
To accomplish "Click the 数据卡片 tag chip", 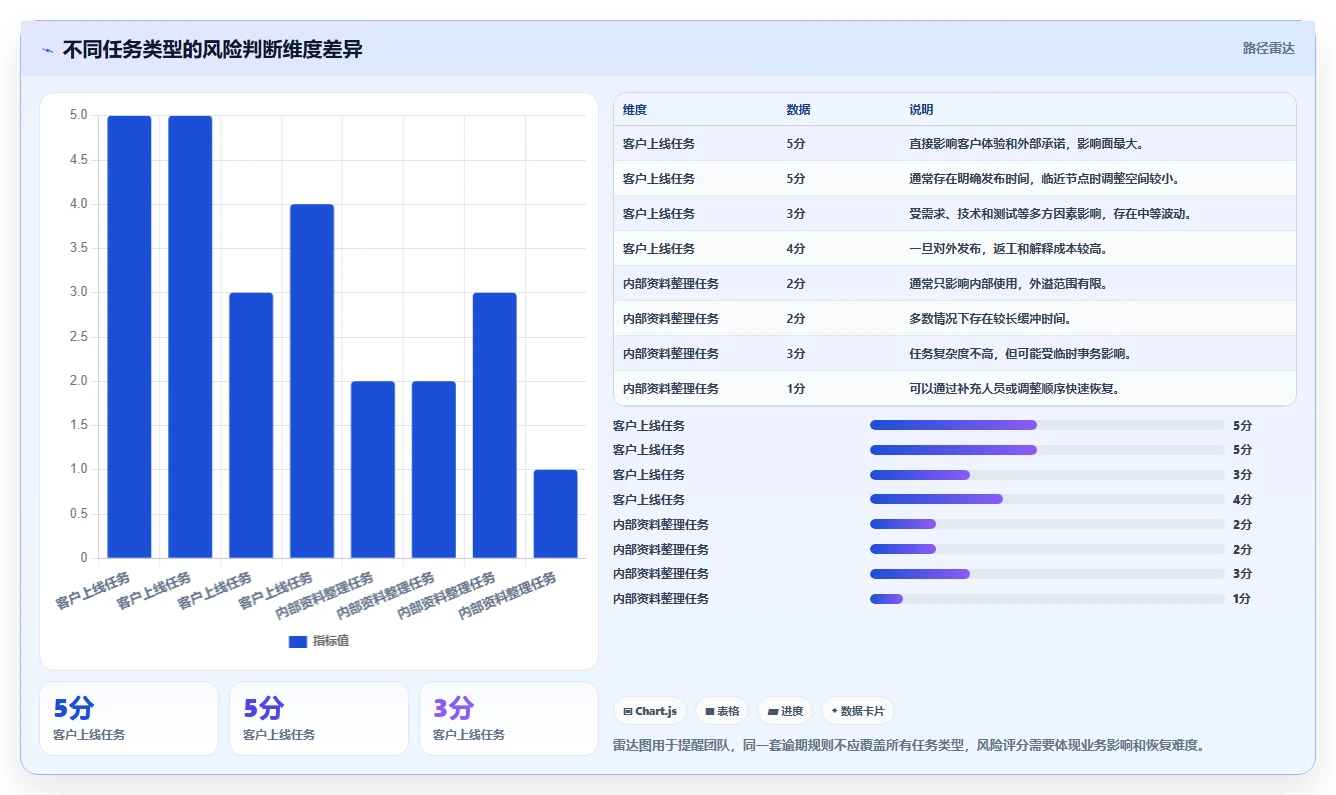I will [857, 711].
